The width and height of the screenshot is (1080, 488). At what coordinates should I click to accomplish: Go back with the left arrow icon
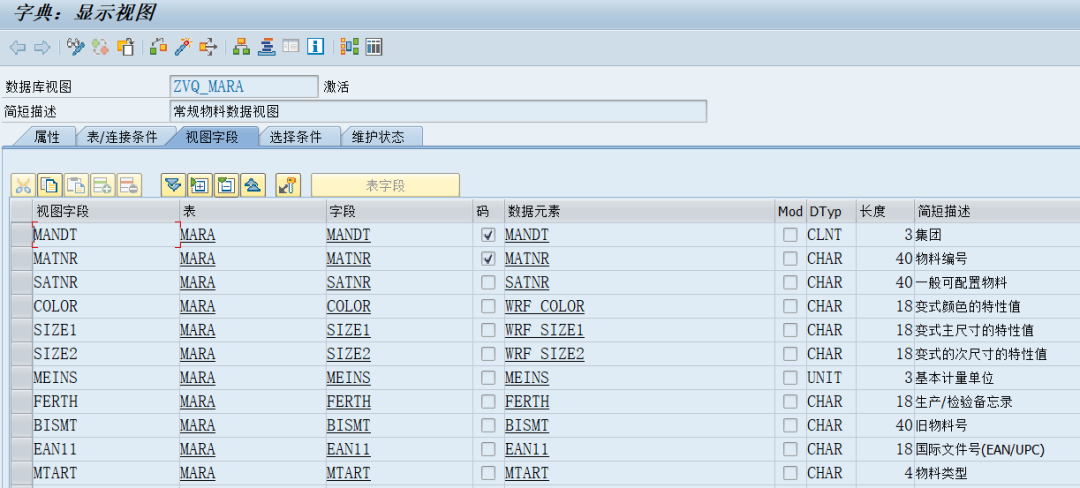(x=18, y=47)
